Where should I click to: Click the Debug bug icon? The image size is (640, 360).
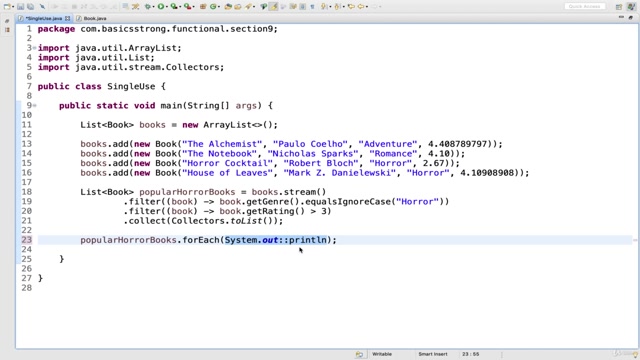(x=147, y=7)
